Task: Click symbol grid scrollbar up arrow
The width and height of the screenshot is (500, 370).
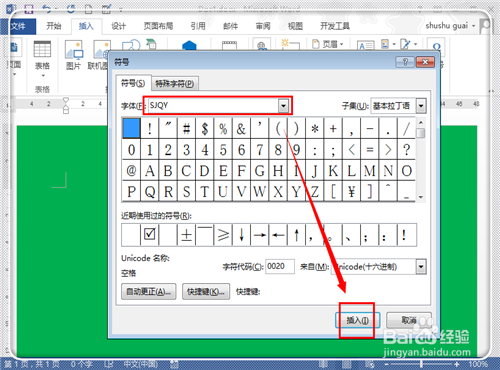Action: (x=421, y=122)
